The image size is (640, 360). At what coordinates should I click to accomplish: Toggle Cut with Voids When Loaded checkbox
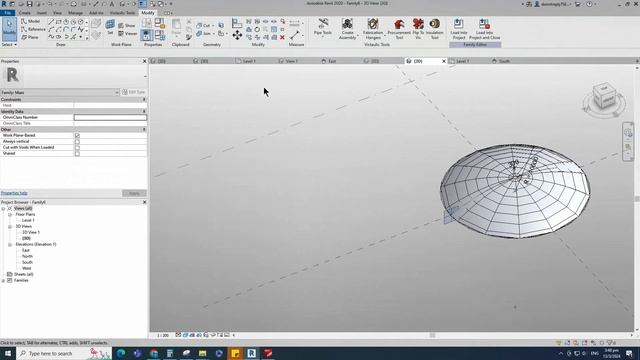click(x=77, y=147)
